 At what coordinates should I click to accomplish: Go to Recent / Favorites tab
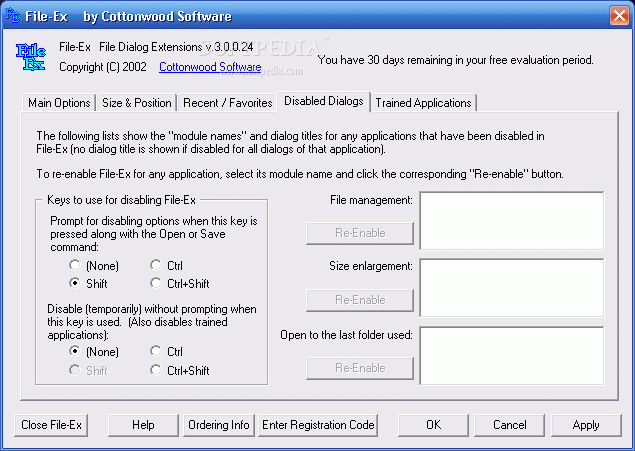click(x=228, y=103)
